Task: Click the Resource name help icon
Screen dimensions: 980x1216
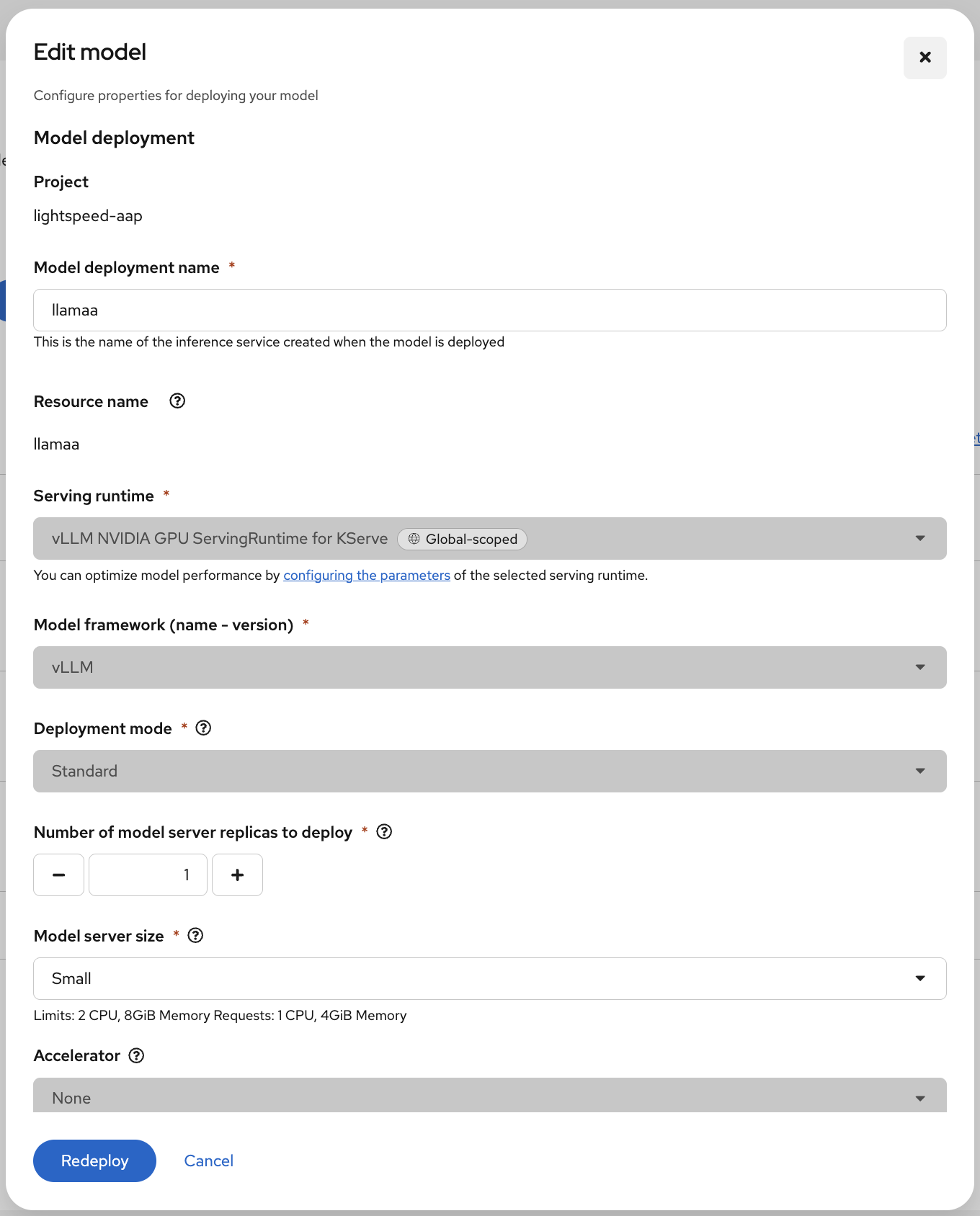Action: [177, 401]
